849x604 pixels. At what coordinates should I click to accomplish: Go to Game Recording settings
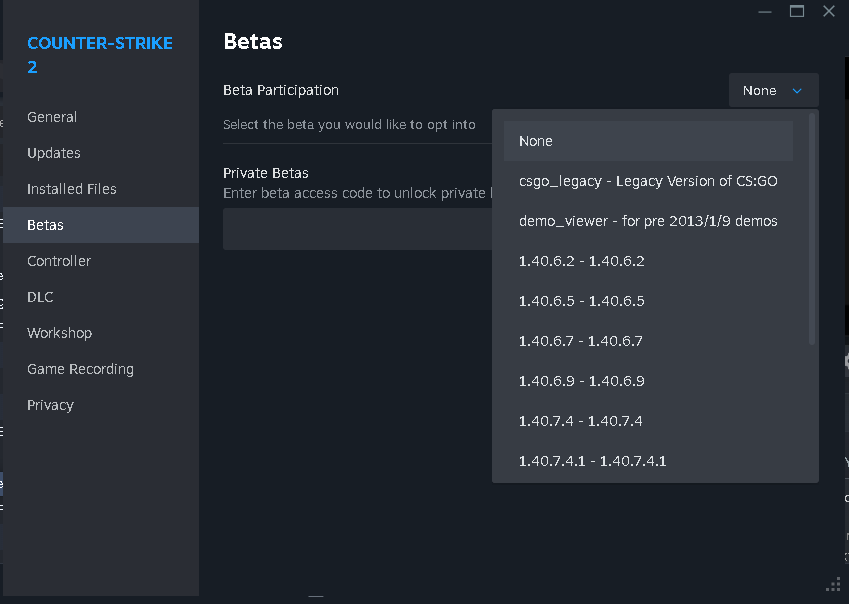pyautogui.click(x=80, y=369)
